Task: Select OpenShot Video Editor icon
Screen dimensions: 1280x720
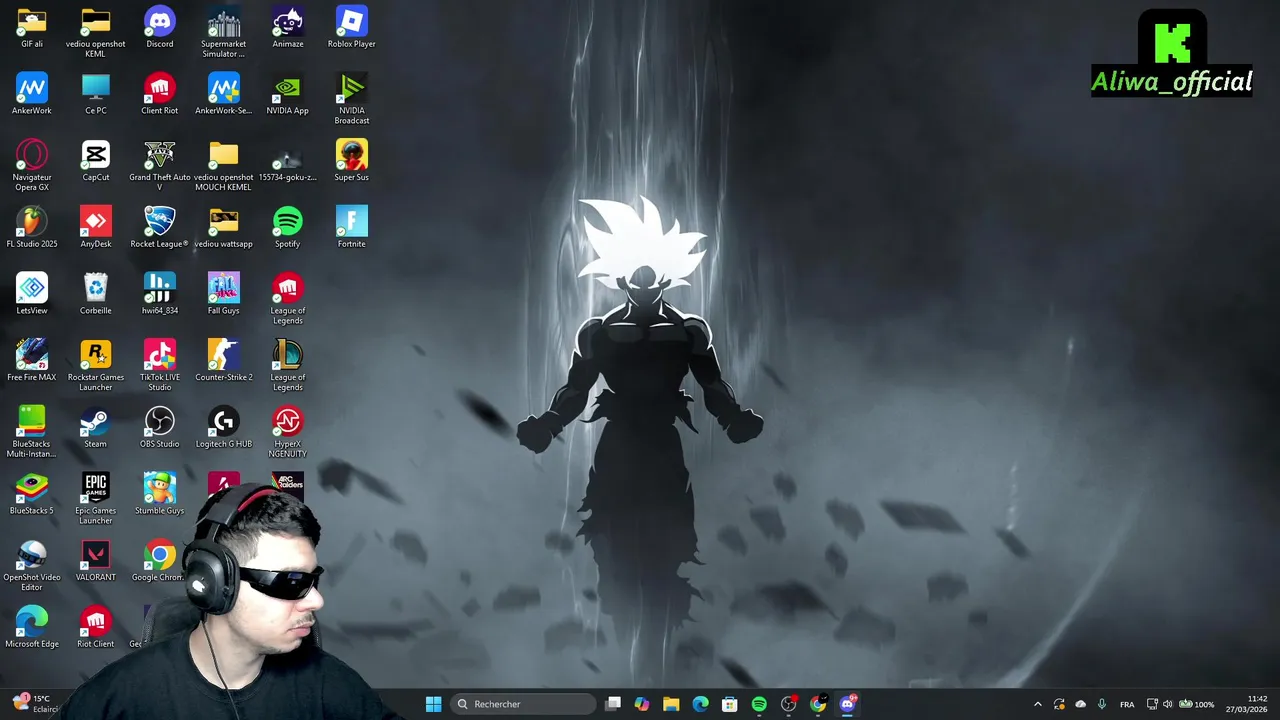Action: pyautogui.click(x=32, y=566)
